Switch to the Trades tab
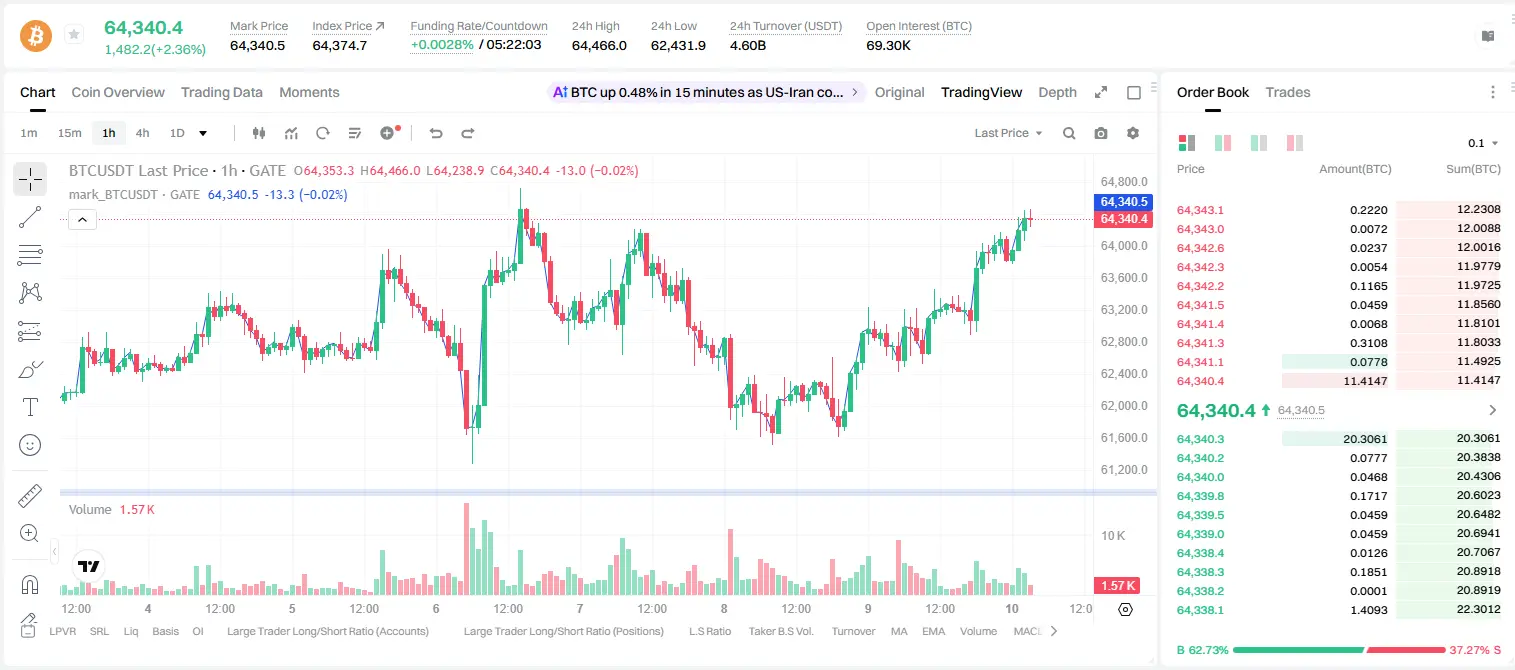This screenshot has width=1515, height=670. [x=1288, y=92]
